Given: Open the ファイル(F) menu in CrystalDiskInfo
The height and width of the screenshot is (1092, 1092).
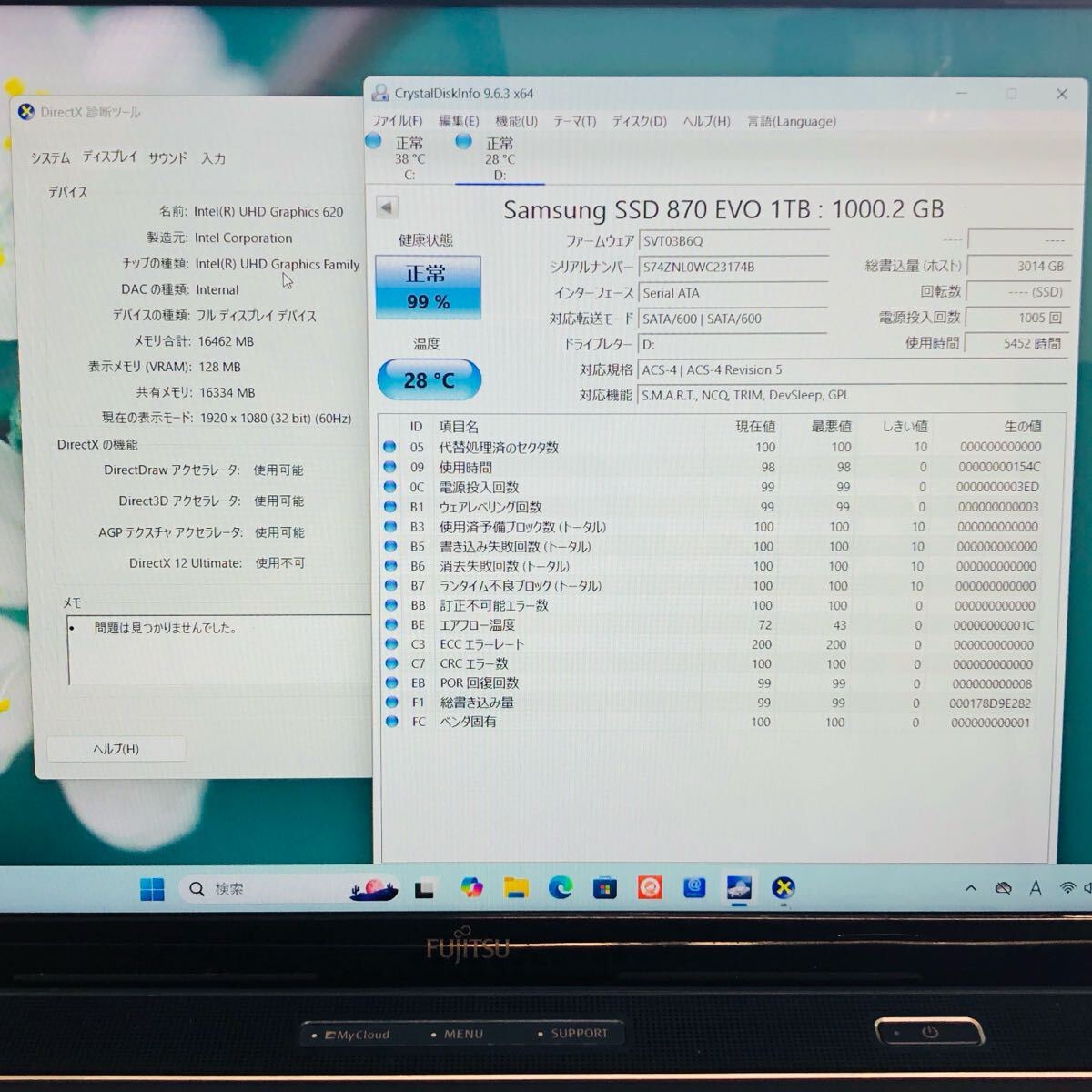Looking at the screenshot, I should pyautogui.click(x=397, y=121).
